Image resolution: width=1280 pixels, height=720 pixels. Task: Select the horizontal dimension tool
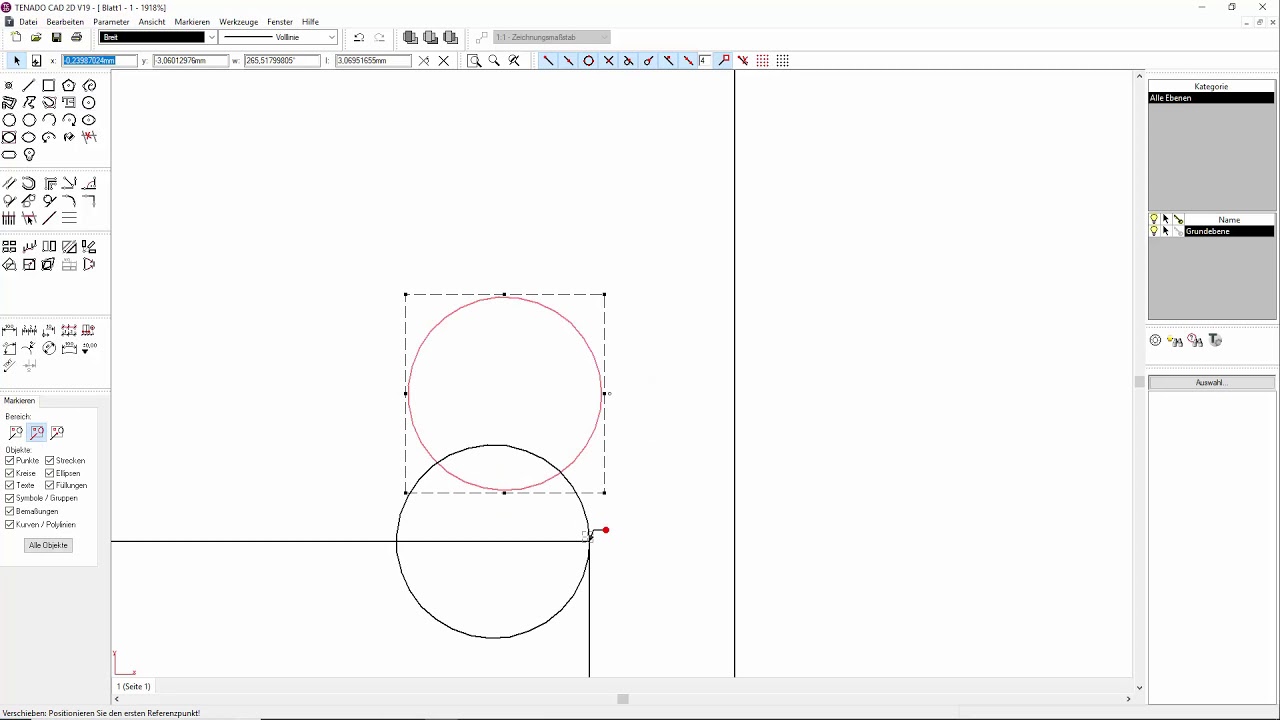[9, 330]
